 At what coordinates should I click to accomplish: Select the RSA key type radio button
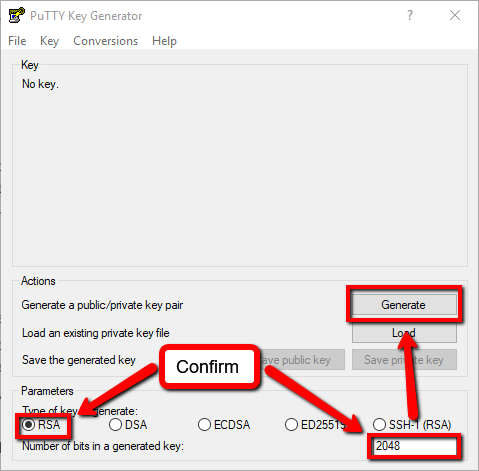click(28, 425)
